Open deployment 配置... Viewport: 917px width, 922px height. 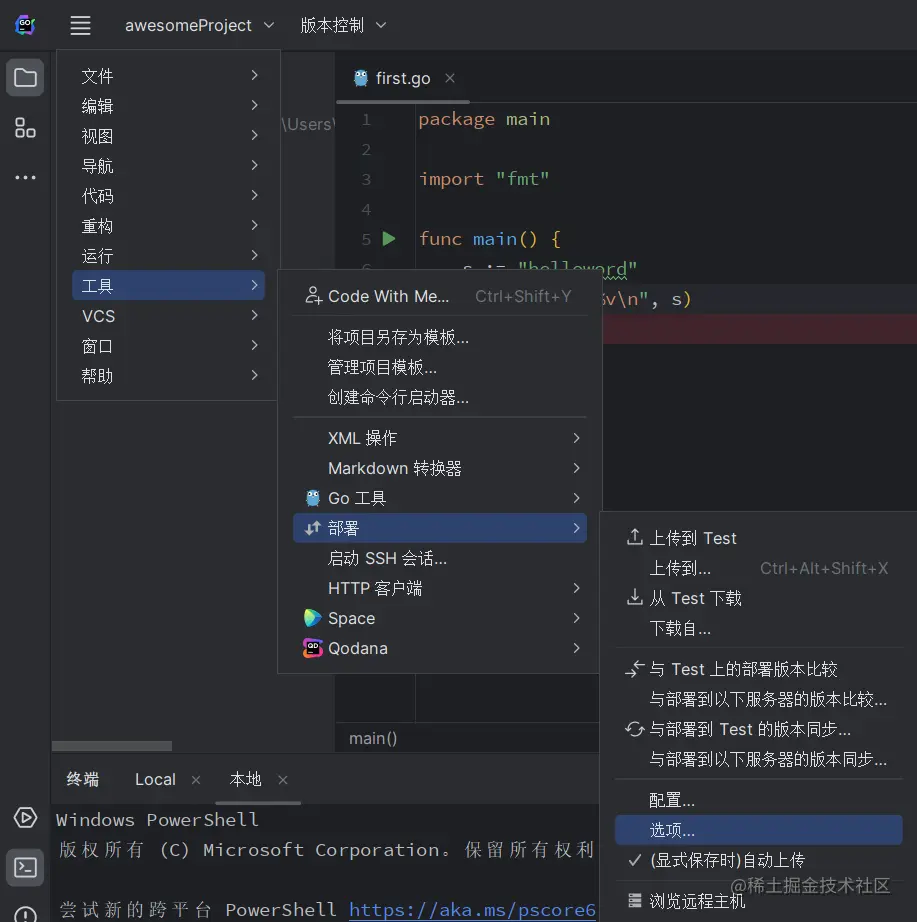pyautogui.click(x=758, y=800)
